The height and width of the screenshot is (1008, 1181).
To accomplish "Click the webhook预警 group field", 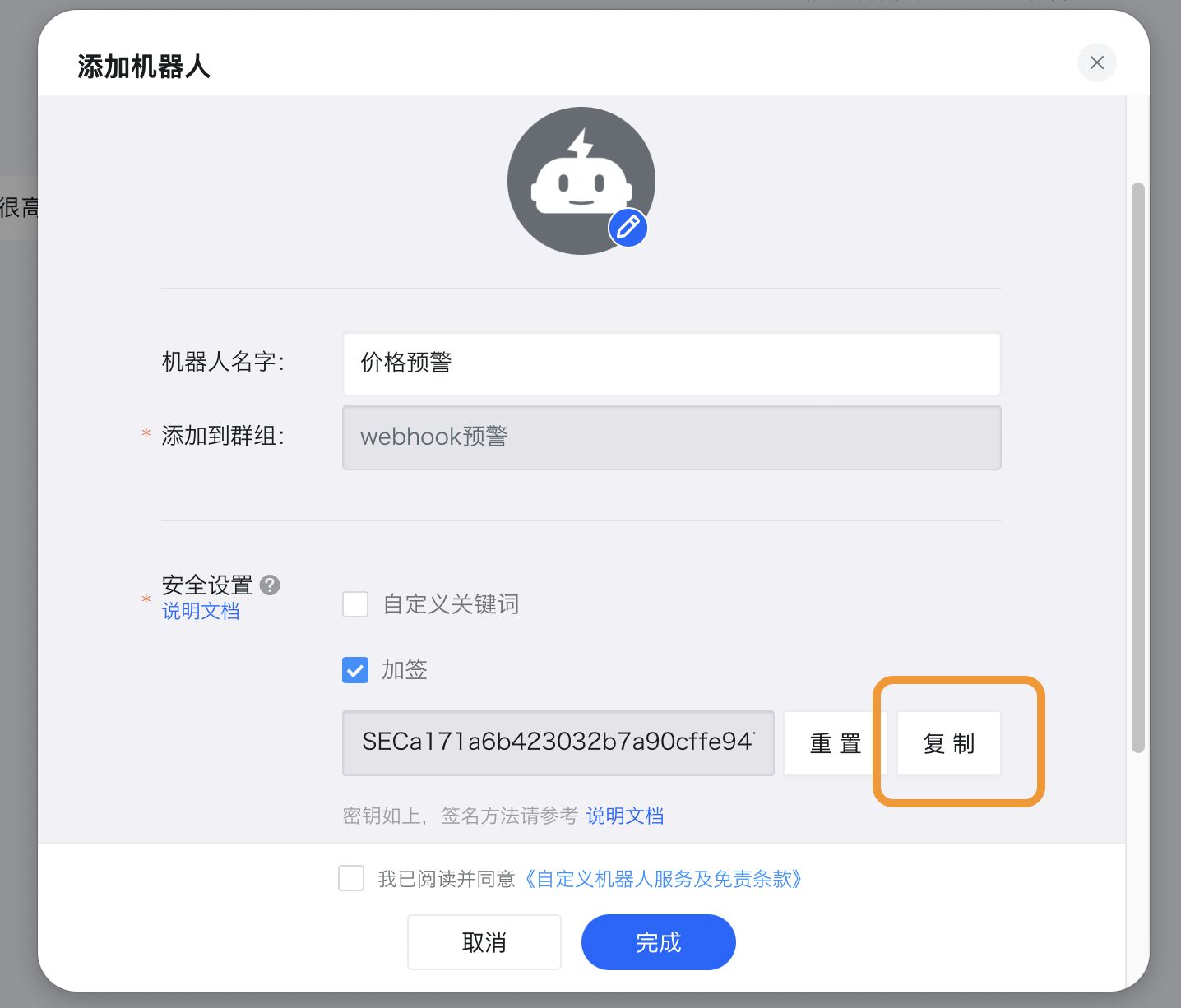I will pos(670,437).
